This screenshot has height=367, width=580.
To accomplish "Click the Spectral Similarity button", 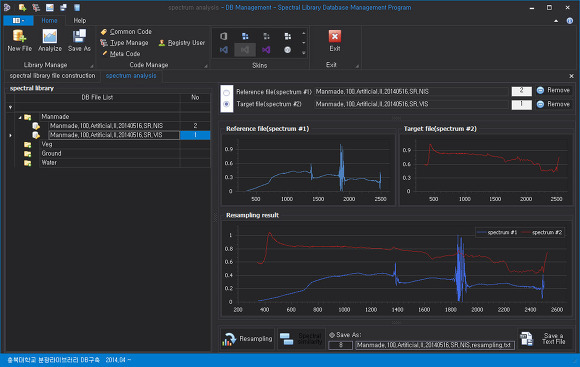I will pyautogui.click(x=301, y=339).
